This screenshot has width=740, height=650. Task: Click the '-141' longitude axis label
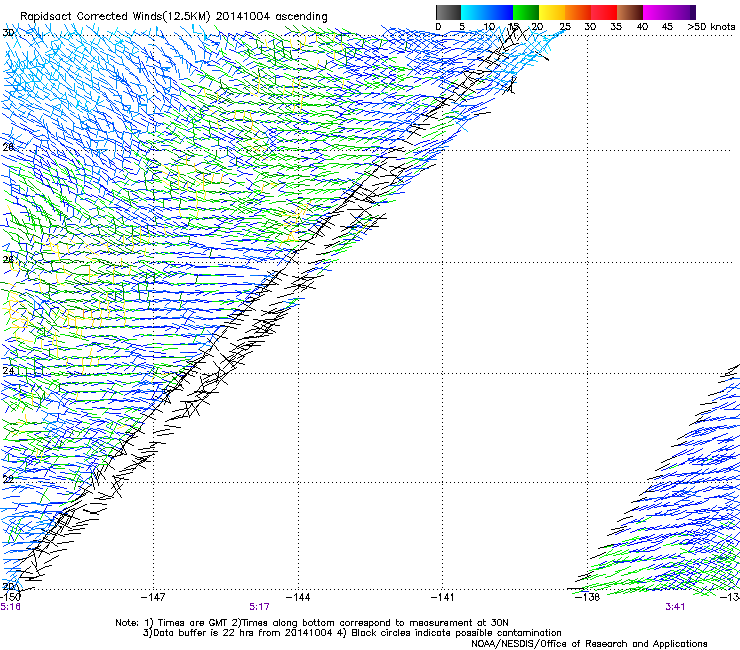[443, 597]
